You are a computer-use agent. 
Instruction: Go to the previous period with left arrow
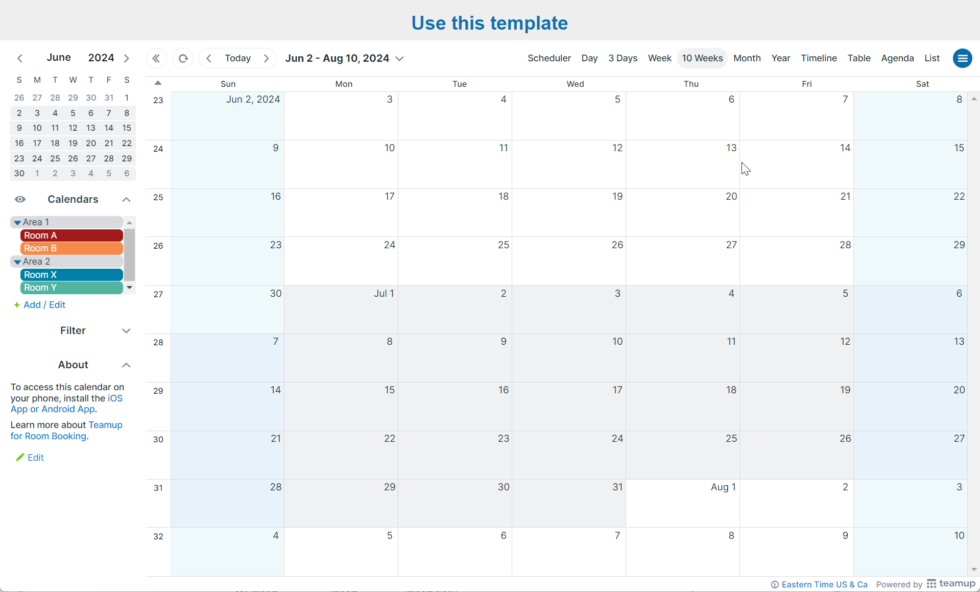208,58
